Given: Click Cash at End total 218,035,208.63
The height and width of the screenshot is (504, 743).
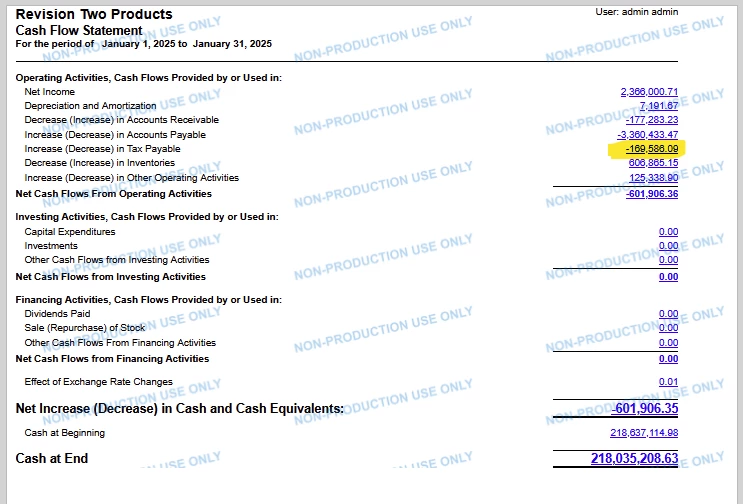Looking at the screenshot, I should click(634, 459).
